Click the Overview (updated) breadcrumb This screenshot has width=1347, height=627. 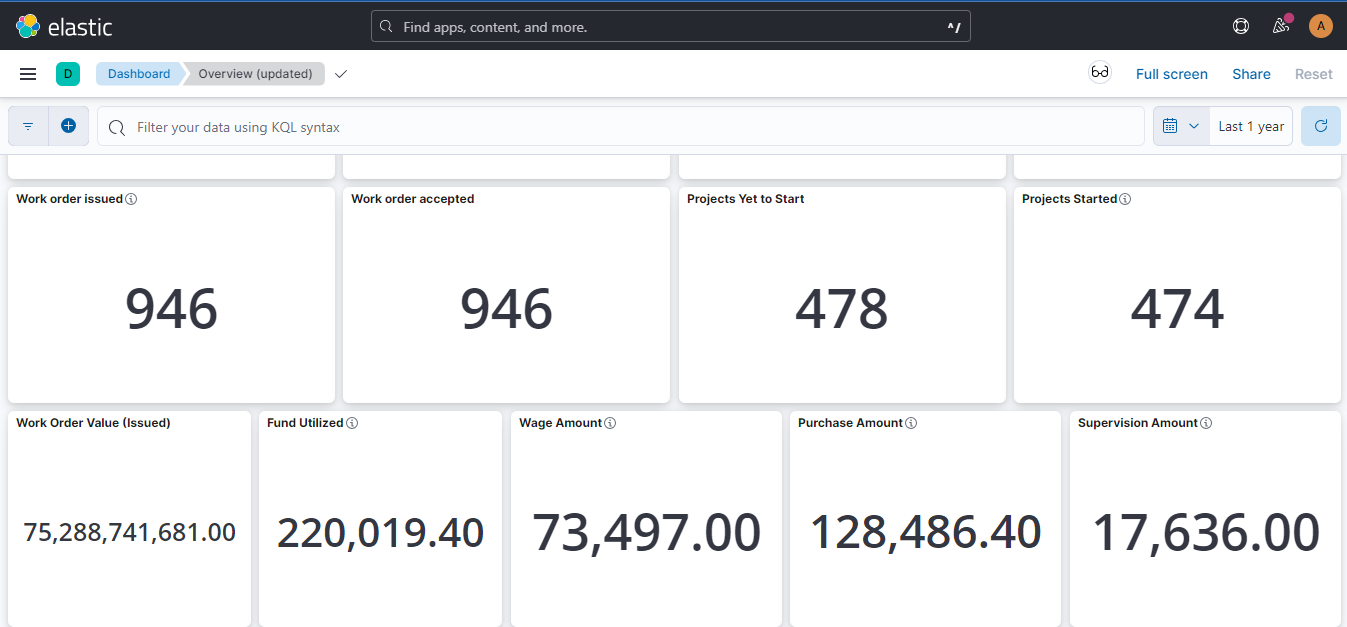(255, 74)
